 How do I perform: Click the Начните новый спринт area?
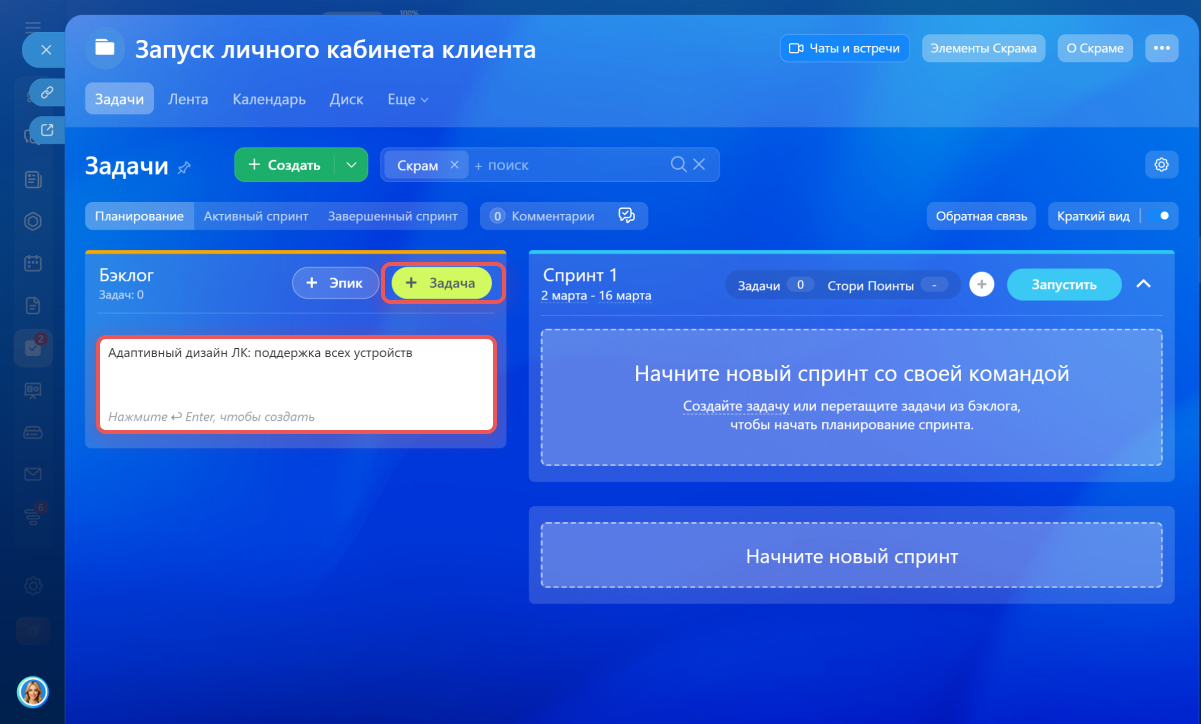click(x=851, y=556)
